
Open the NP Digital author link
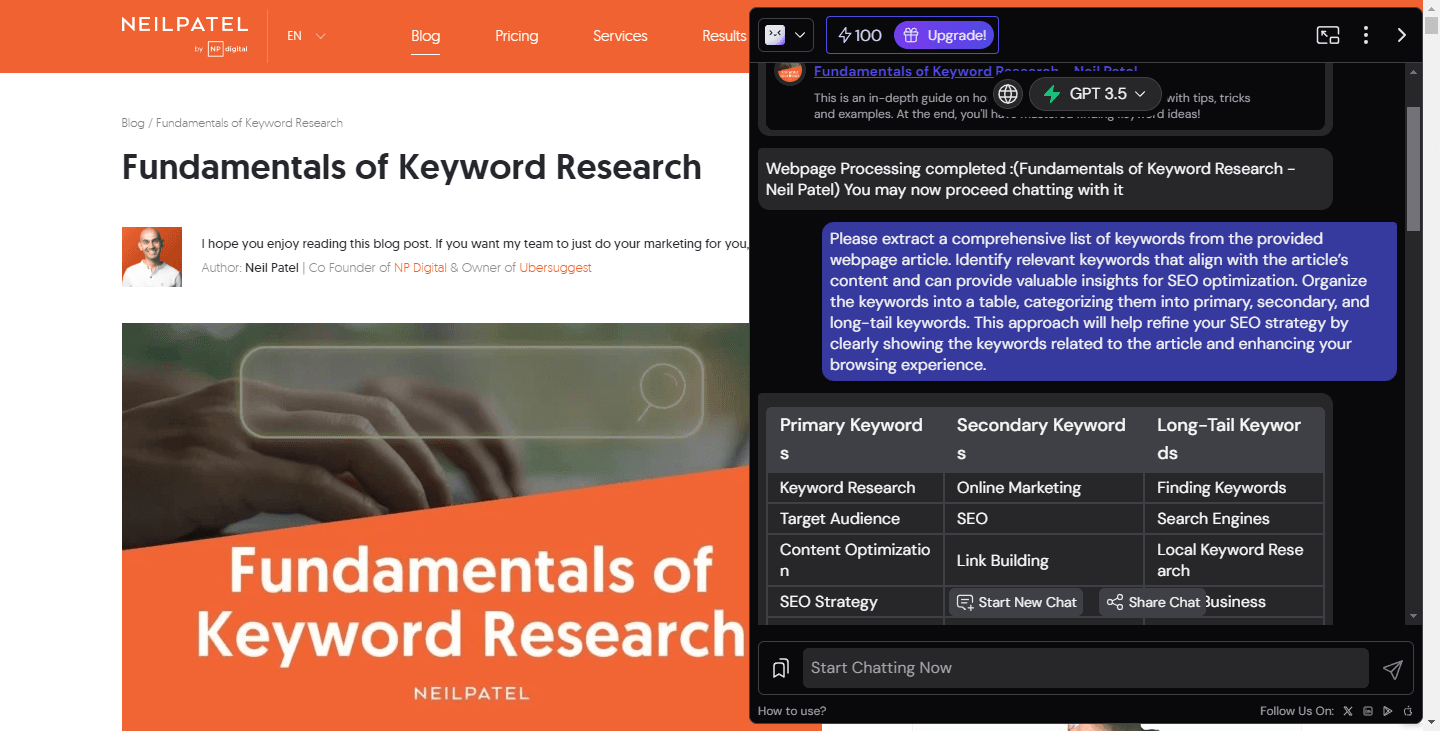pyautogui.click(x=420, y=268)
